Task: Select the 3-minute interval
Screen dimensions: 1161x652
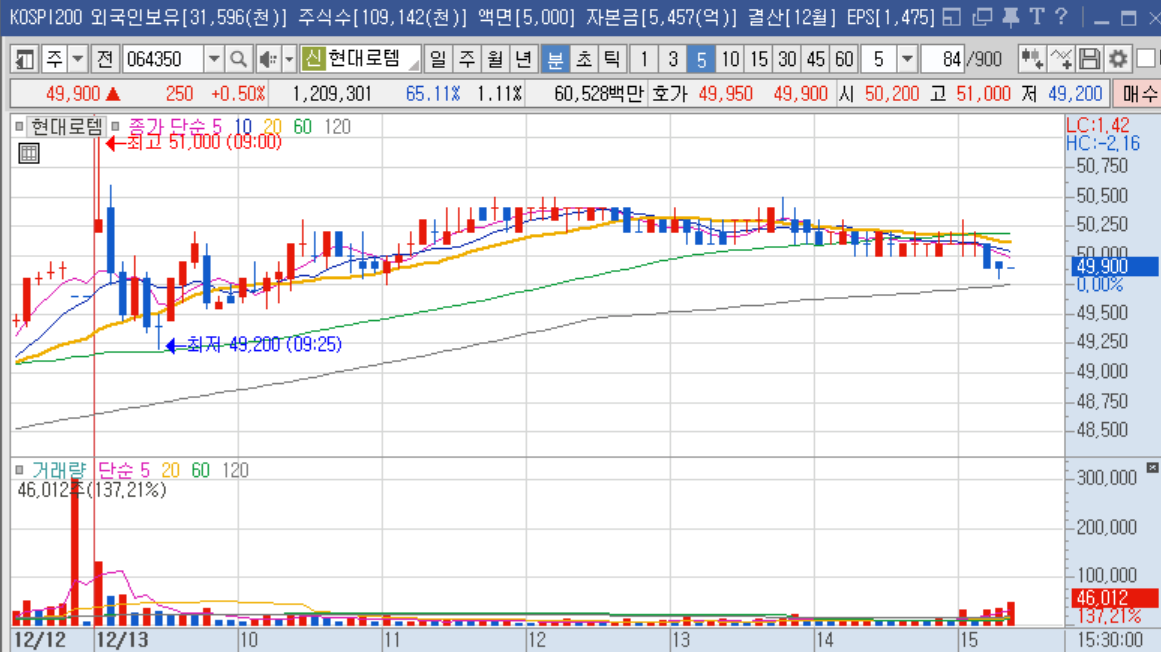Action: click(672, 59)
